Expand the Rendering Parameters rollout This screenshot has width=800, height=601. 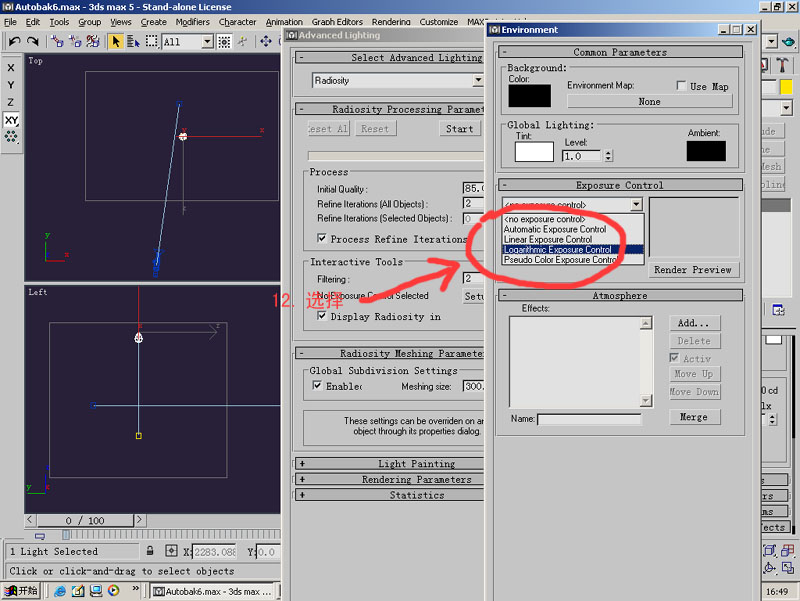(390, 479)
